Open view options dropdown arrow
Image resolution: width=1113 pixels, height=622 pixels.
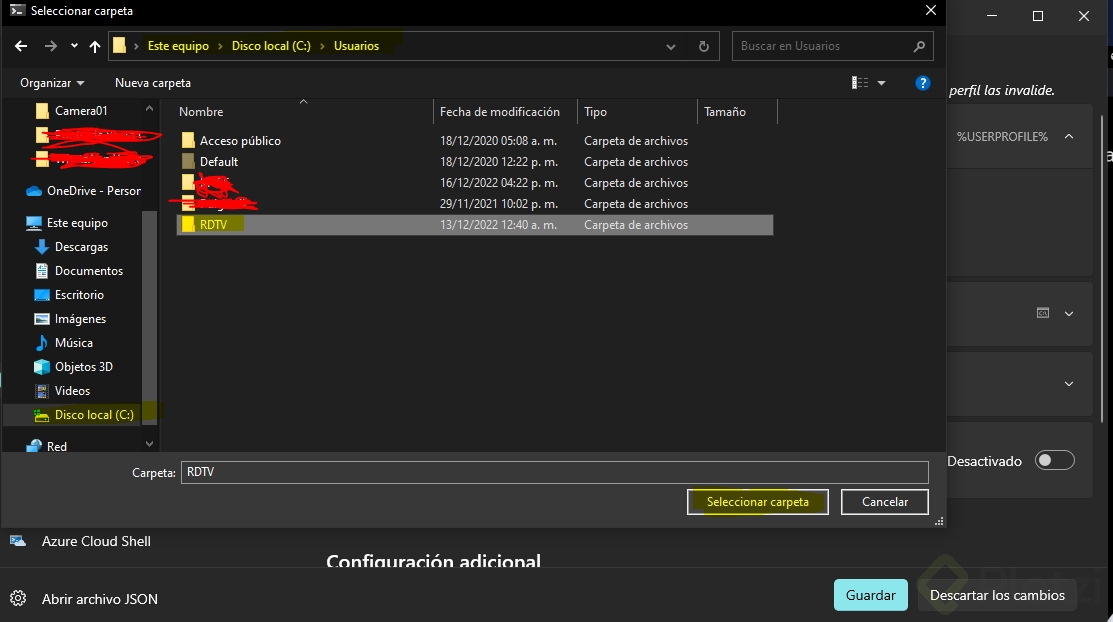pyautogui.click(x=882, y=83)
